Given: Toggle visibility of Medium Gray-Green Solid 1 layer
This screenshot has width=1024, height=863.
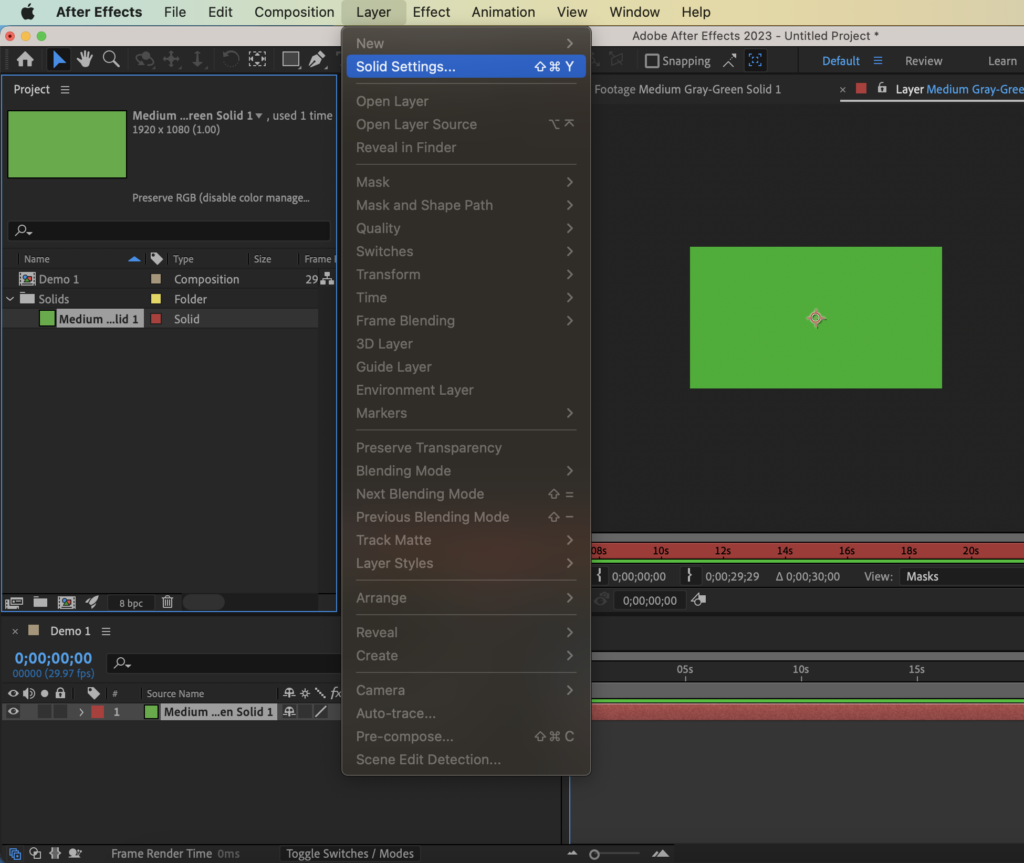Looking at the screenshot, I should click(x=13, y=711).
